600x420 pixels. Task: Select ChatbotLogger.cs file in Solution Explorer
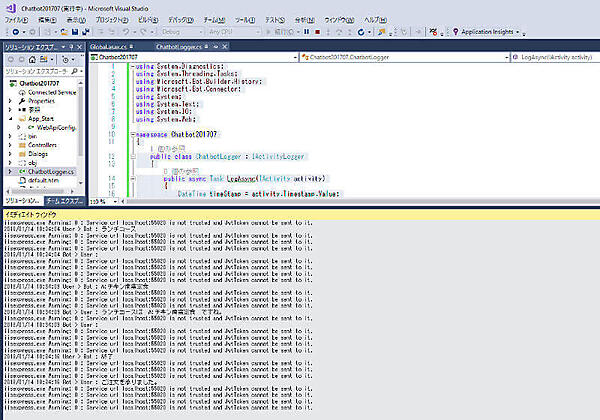point(50,172)
